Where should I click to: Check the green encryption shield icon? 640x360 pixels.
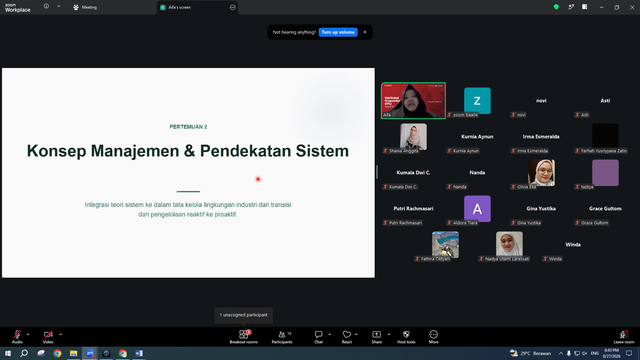pos(556,7)
